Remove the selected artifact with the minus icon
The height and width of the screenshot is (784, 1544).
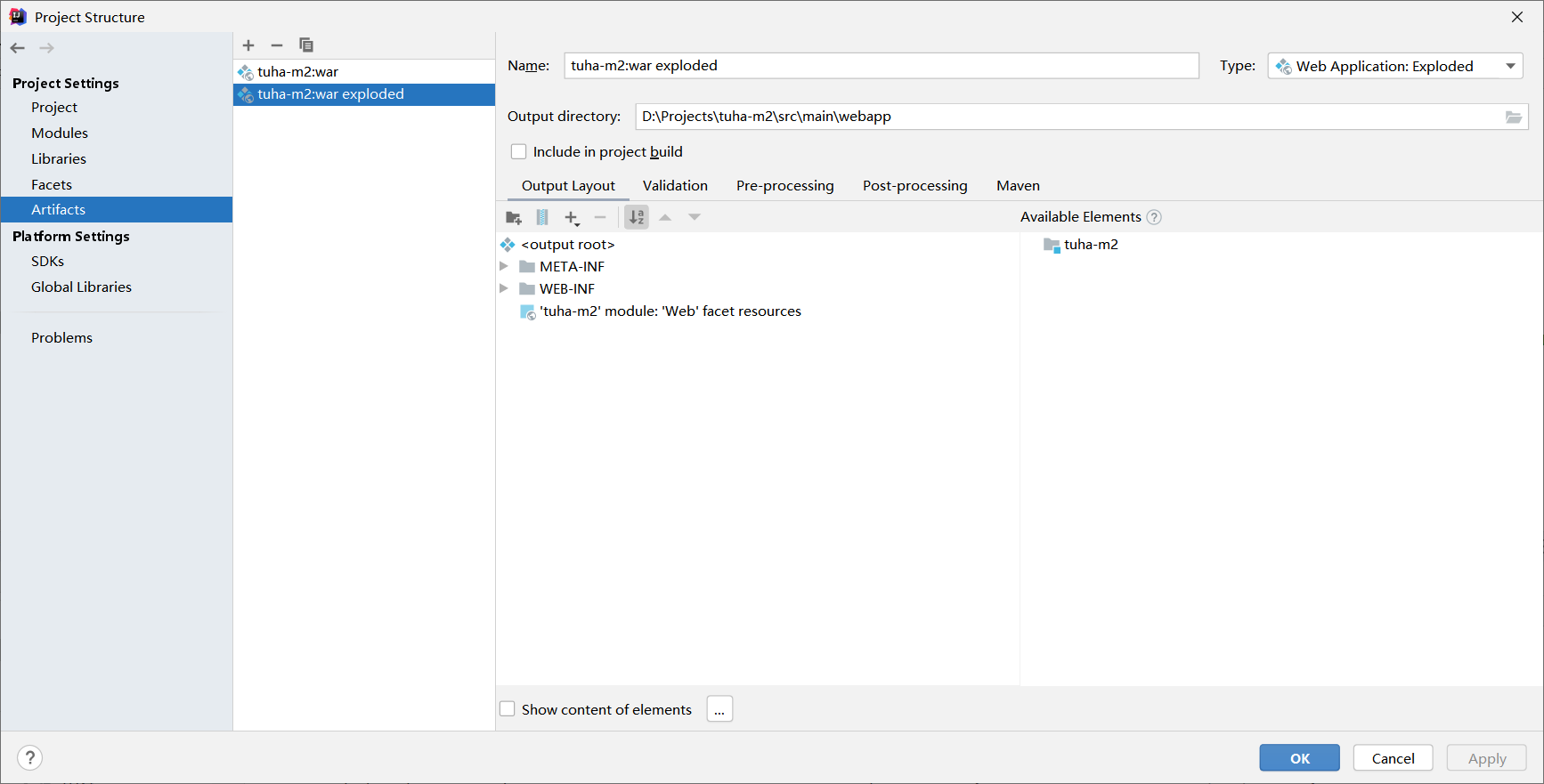277,45
